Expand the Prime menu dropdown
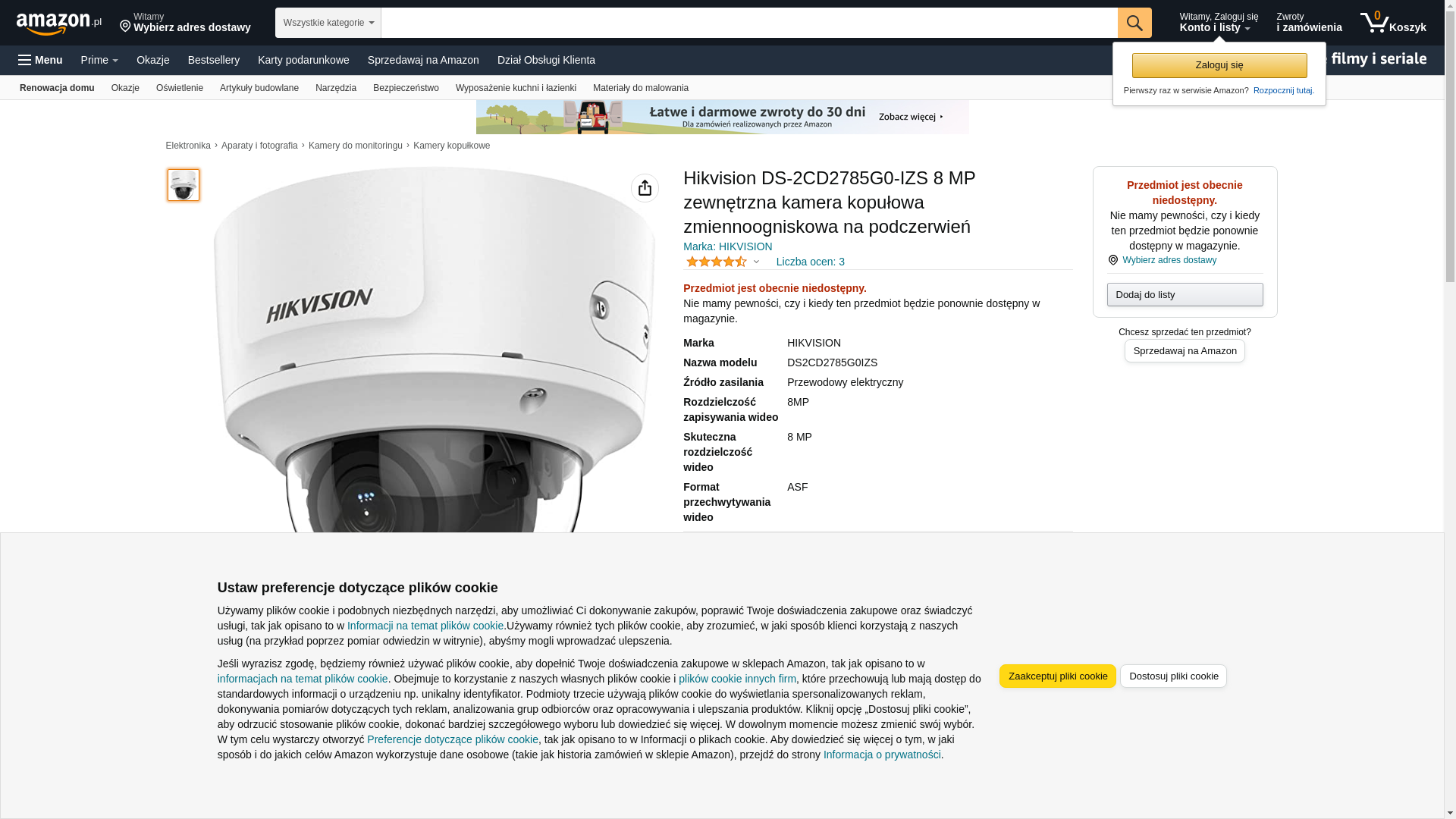This screenshot has height=819, width=1456. click(x=99, y=60)
